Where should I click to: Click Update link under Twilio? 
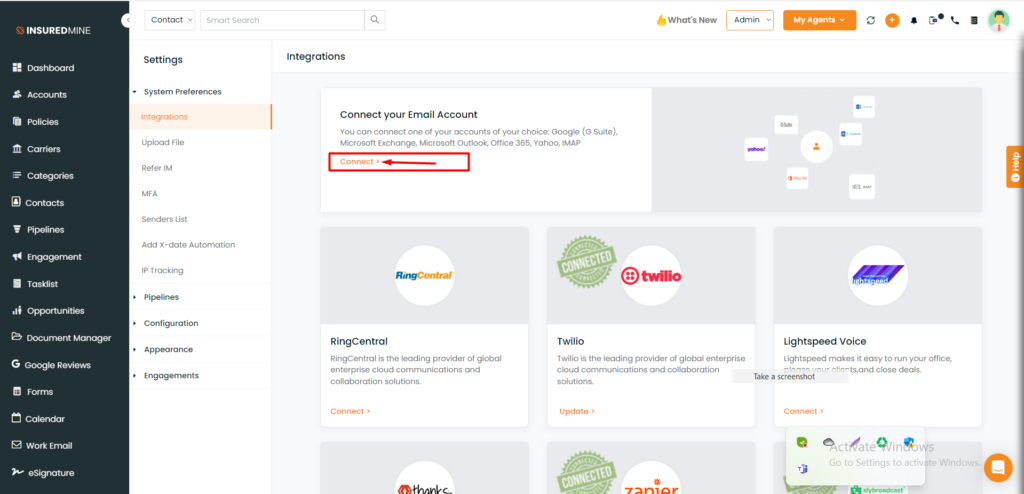click(577, 411)
